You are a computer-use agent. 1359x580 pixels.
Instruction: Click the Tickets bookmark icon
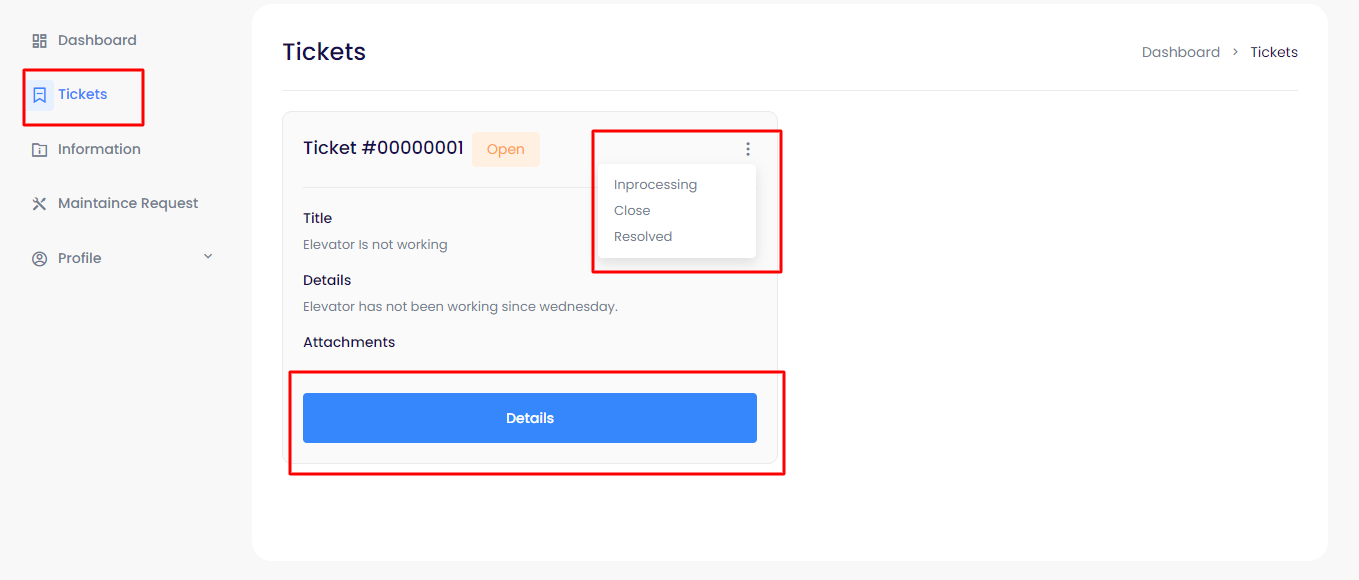[x=40, y=95]
